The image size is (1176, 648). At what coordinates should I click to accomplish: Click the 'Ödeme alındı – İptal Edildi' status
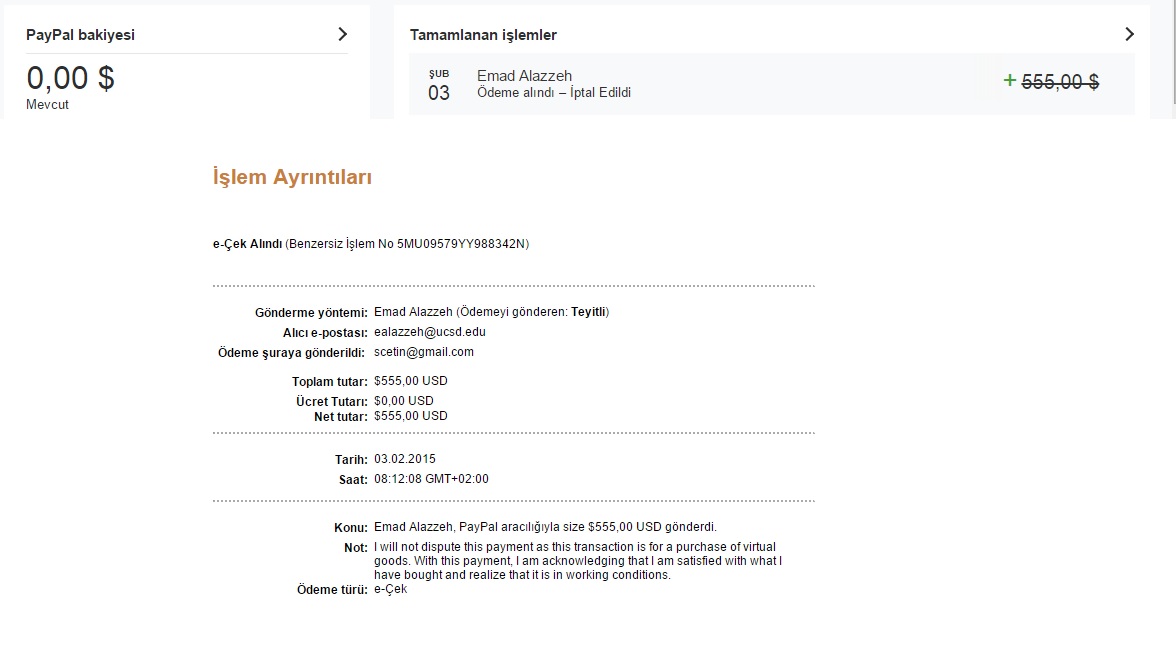tap(554, 93)
